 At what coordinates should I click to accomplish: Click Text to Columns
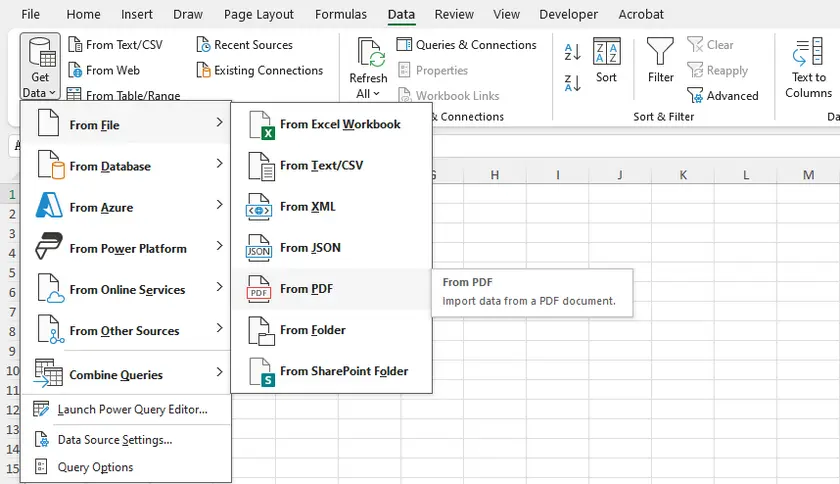click(x=808, y=68)
